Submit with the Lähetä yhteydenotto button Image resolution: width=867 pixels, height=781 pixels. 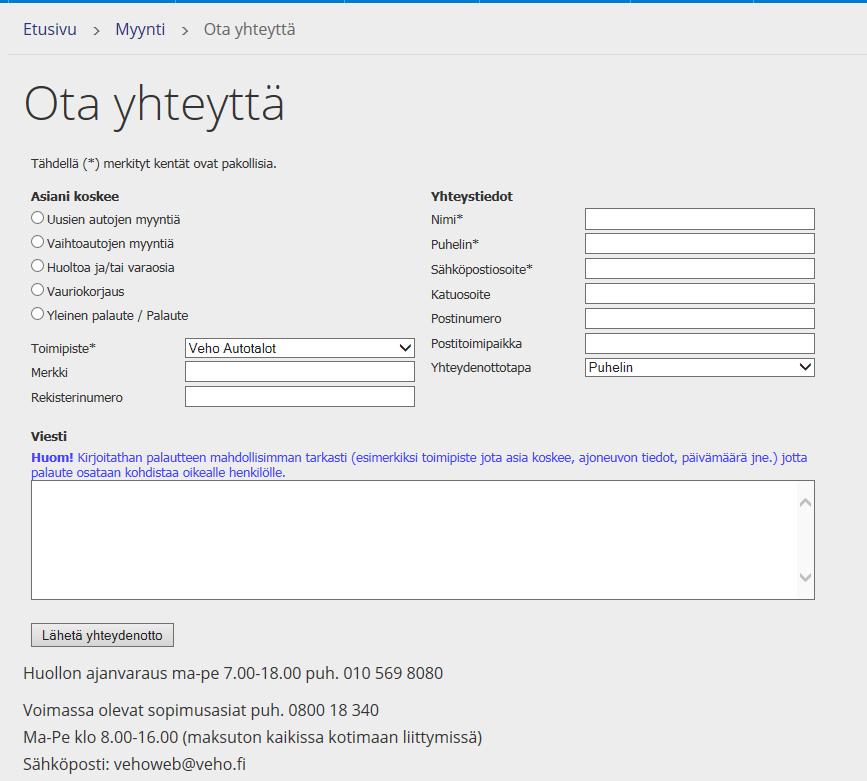pyautogui.click(x=102, y=635)
